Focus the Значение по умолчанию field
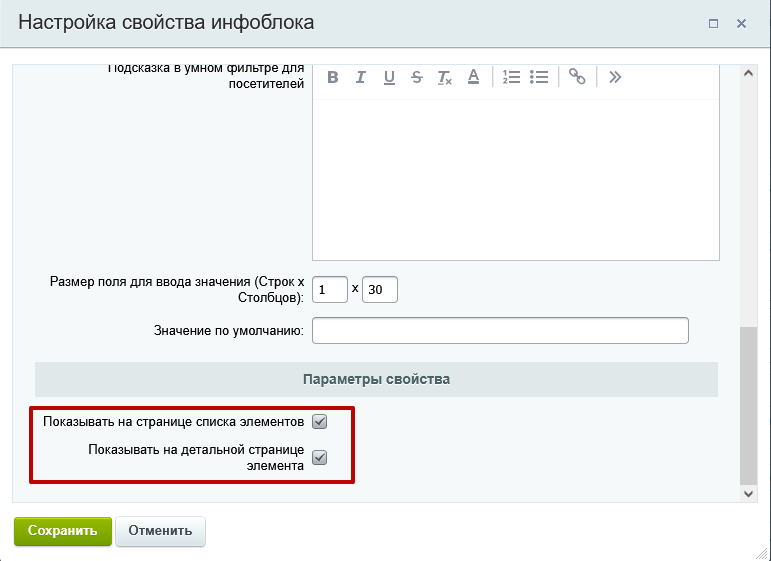 click(x=500, y=330)
